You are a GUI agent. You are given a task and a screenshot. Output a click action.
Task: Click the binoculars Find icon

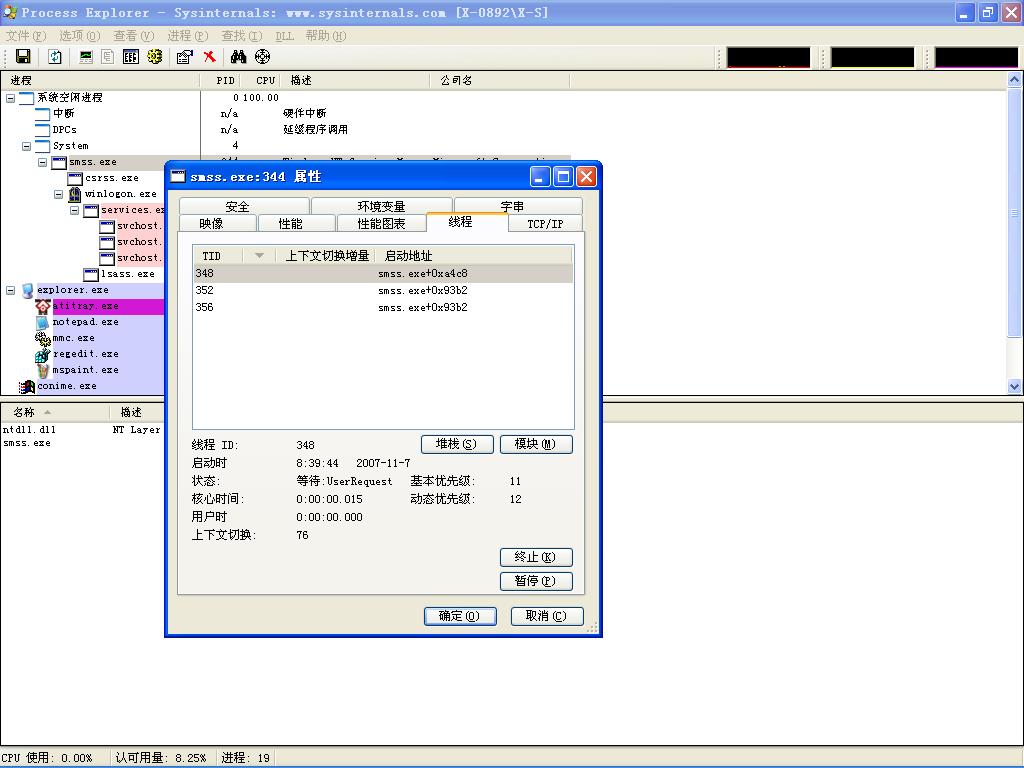tap(238, 57)
